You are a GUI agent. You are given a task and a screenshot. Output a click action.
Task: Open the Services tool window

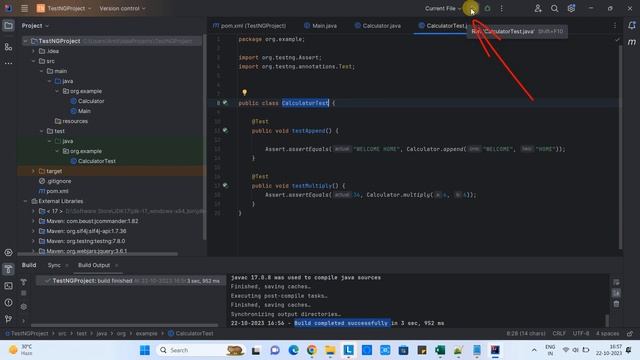8,253
